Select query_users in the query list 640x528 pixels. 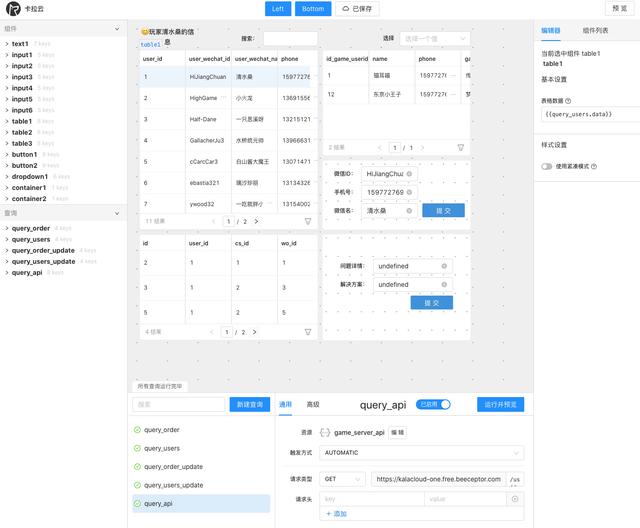[x=201, y=448]
